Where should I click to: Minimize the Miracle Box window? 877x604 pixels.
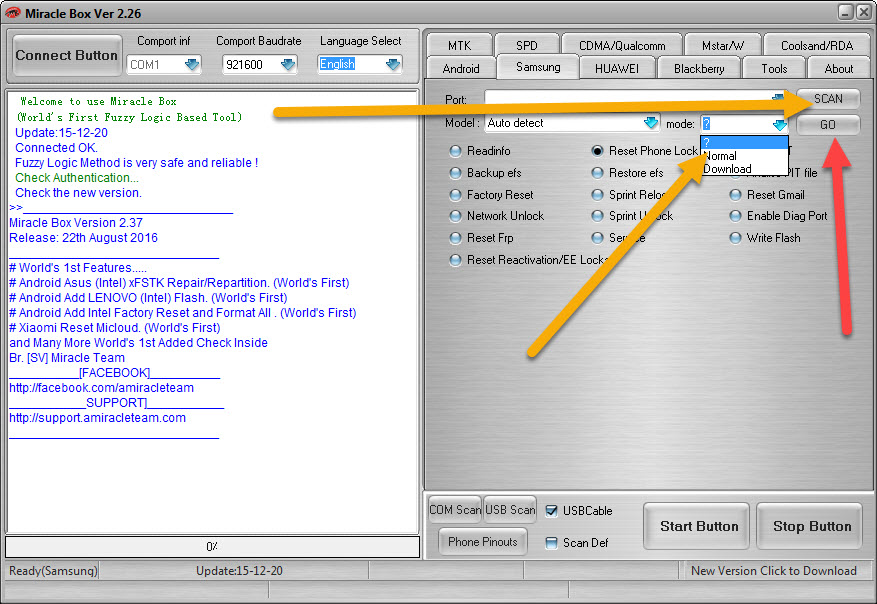(846, 12)
